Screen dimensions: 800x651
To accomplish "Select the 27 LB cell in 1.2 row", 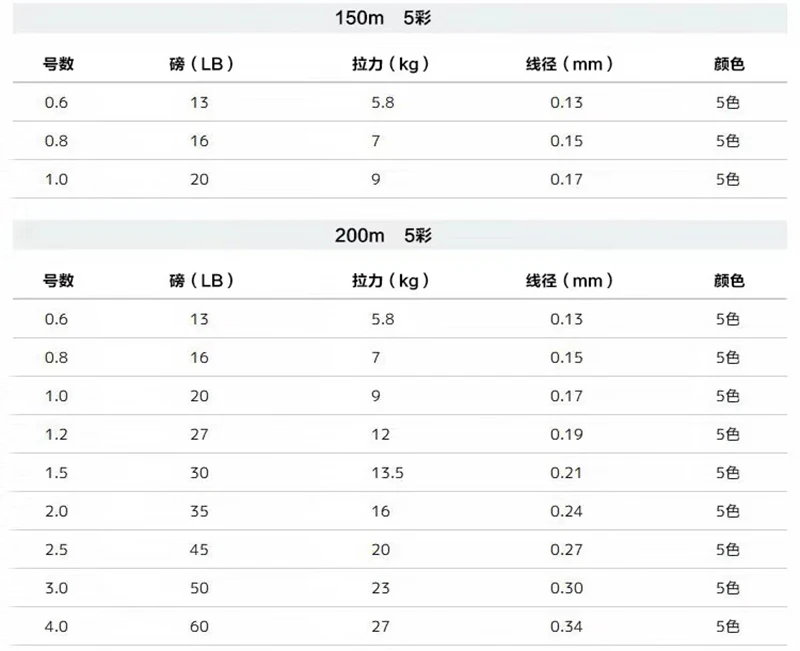I will tap(199, 435).
